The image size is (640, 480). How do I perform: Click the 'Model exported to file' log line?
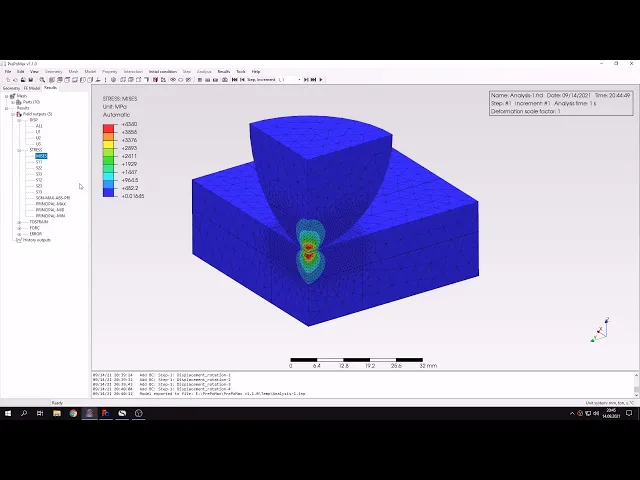click(x=199, y=394)
